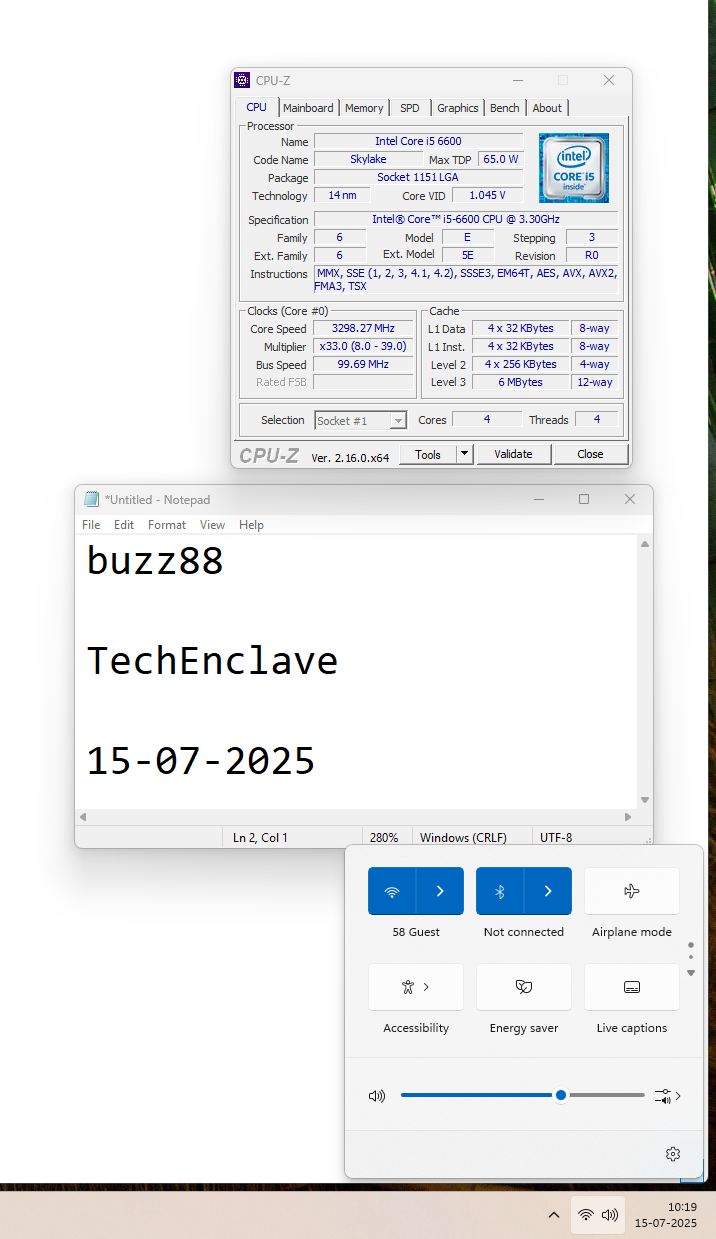Open Accessibility quick settings tile
Viewport: 716px width, 1239px height.
tap(416, 987)
